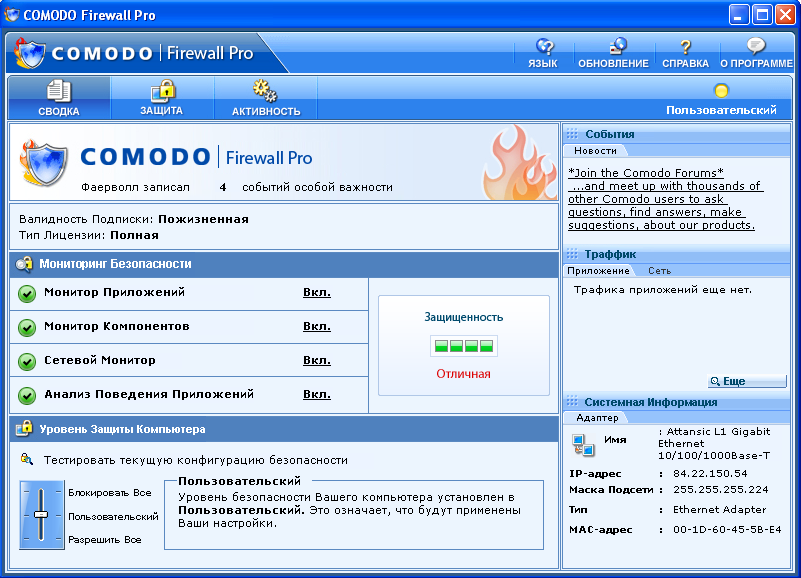Viewport: 801px width, 578px height.
Task: Select Блокировать Все security level
Action: click(x=110, y=493)
